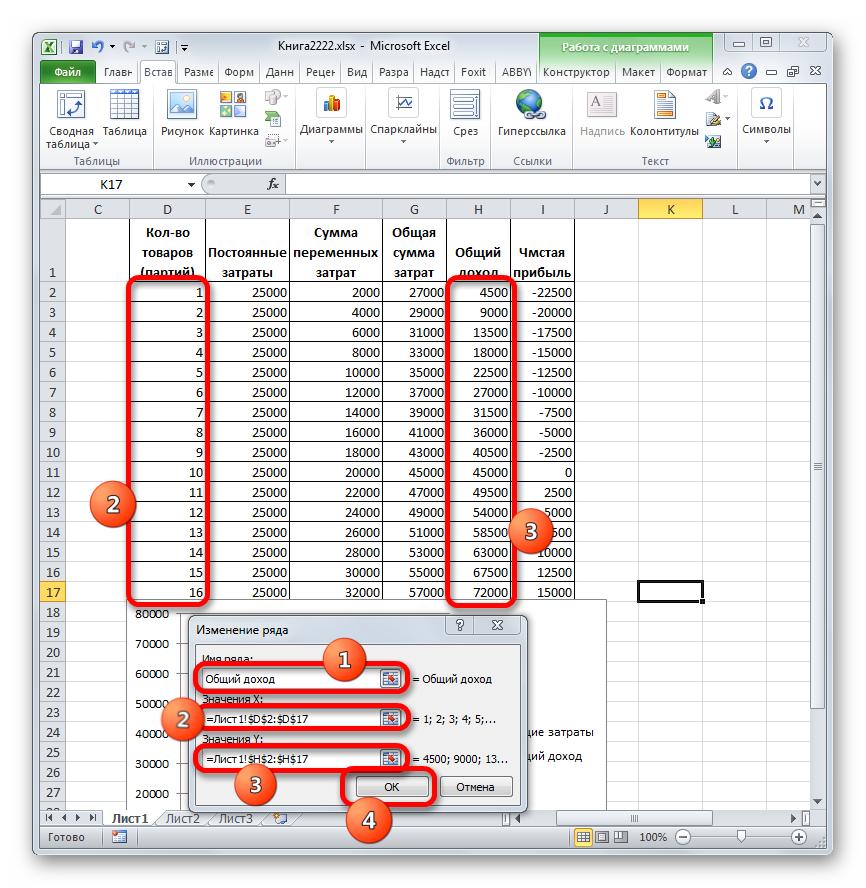Image resolution: width=866 pixels, height=888 pixels.
Task: Click the macro recording icon in status bar
Action: click(x=119, y=836)
